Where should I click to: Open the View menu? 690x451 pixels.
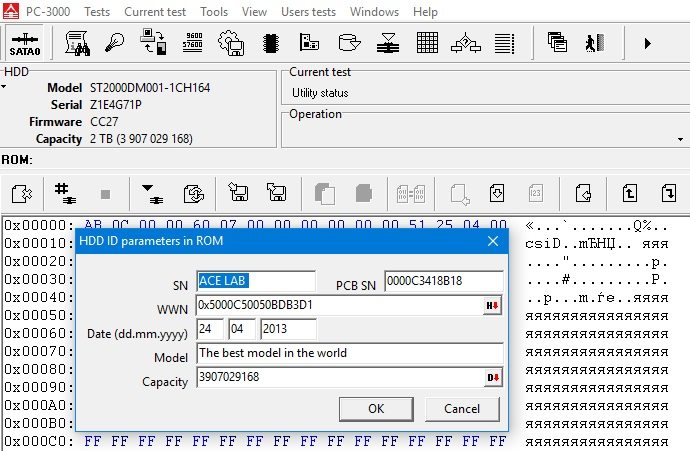coord(254,11)
